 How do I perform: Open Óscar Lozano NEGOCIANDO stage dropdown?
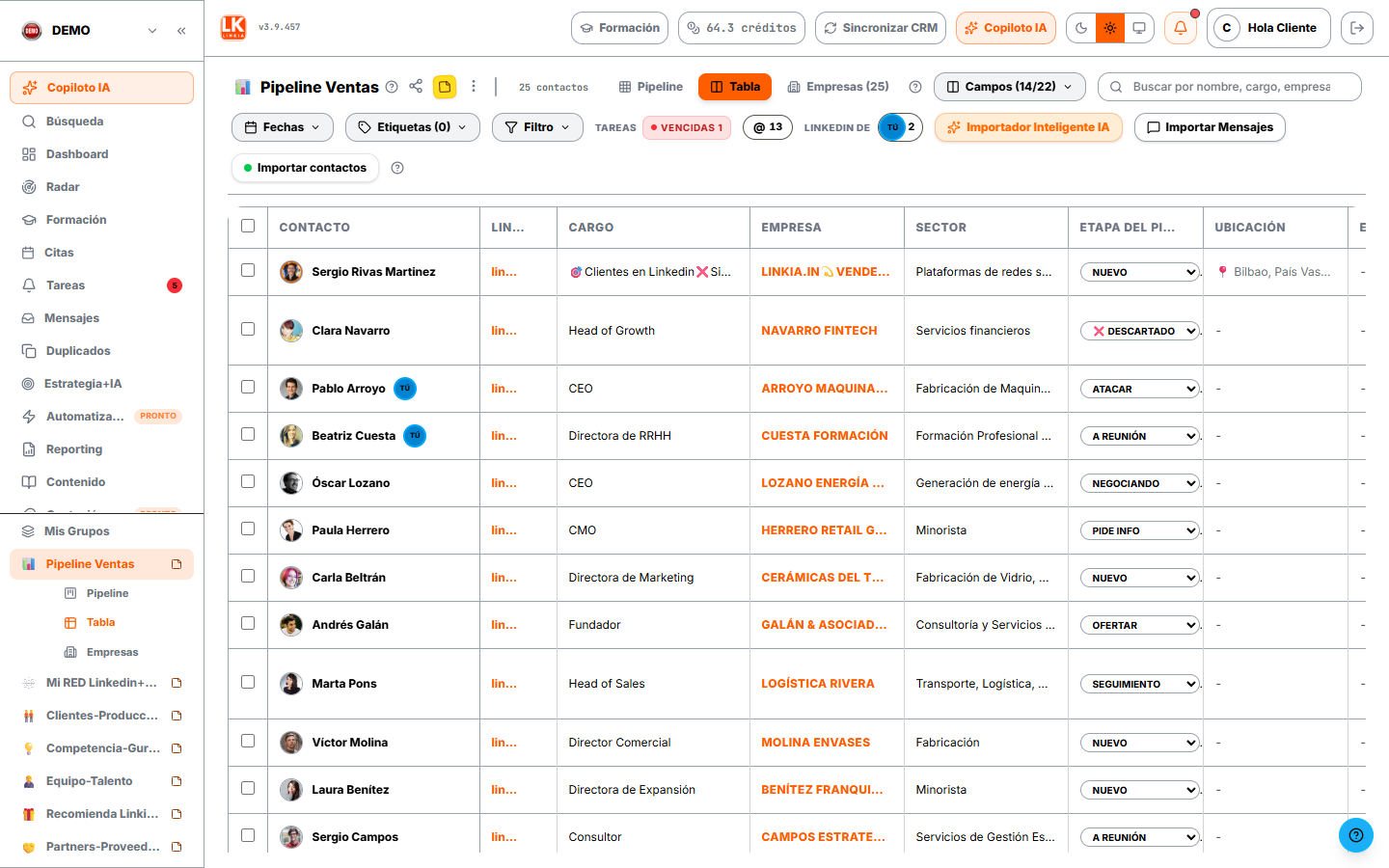(1140, 483)
